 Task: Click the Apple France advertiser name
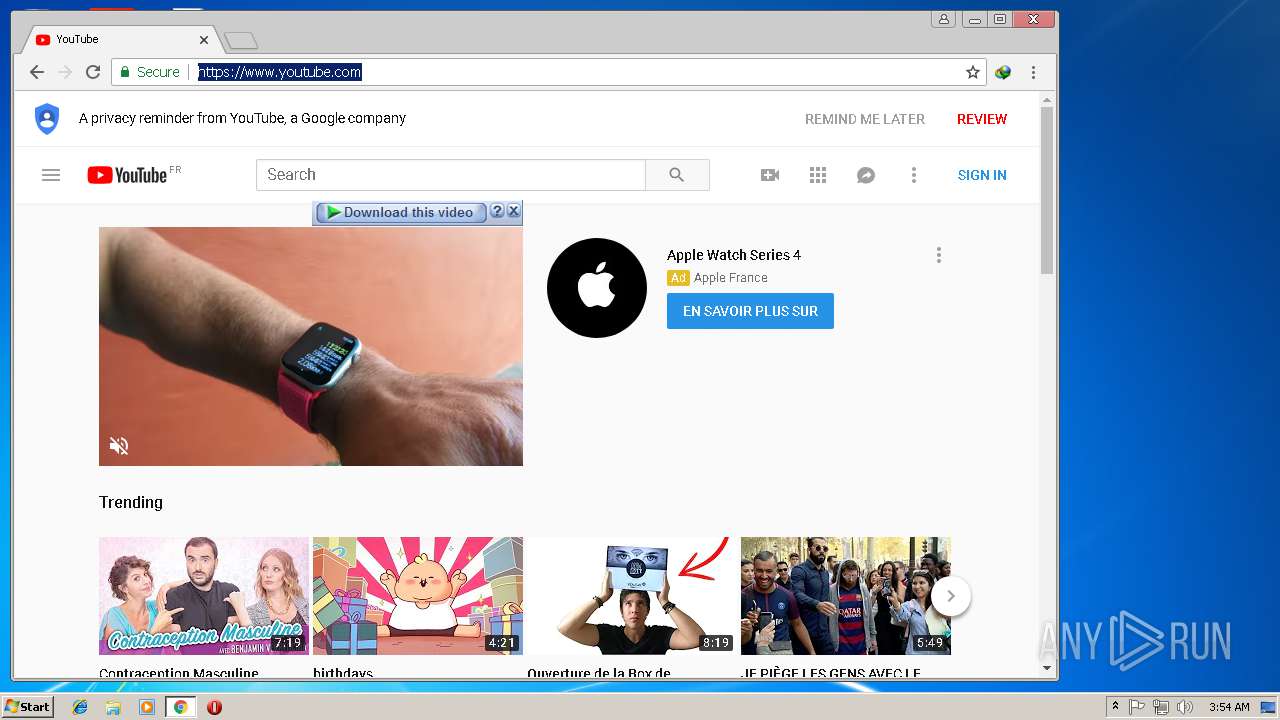(731, 278)
